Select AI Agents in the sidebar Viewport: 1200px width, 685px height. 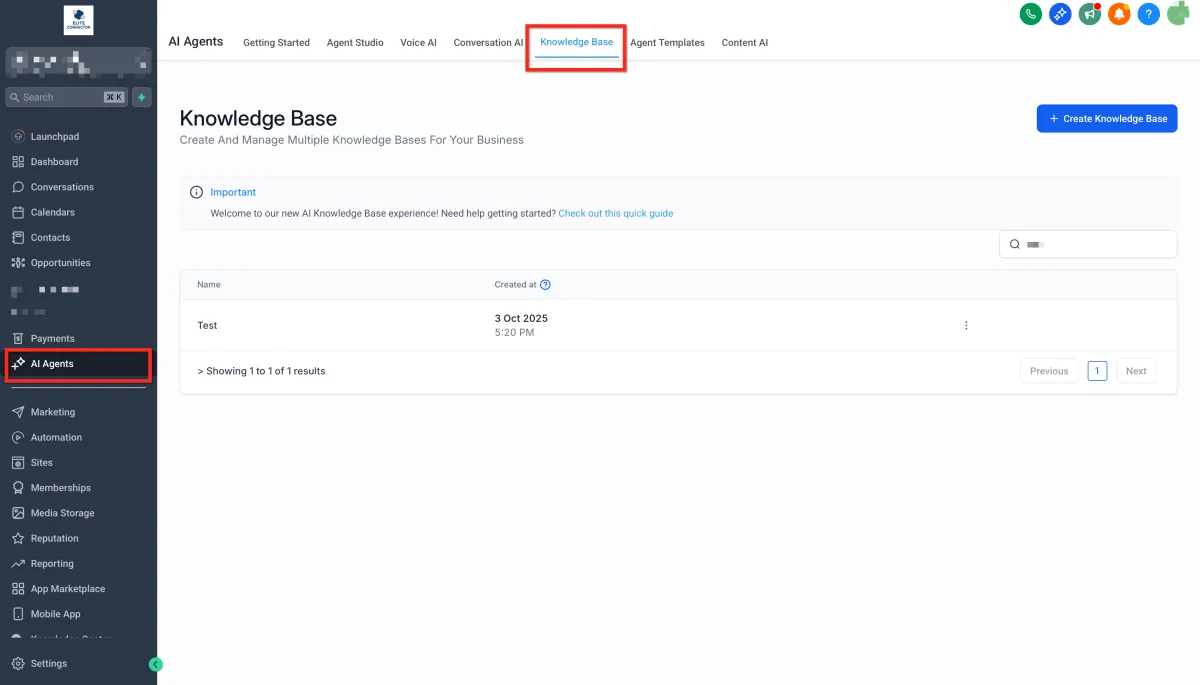(78, 364)
